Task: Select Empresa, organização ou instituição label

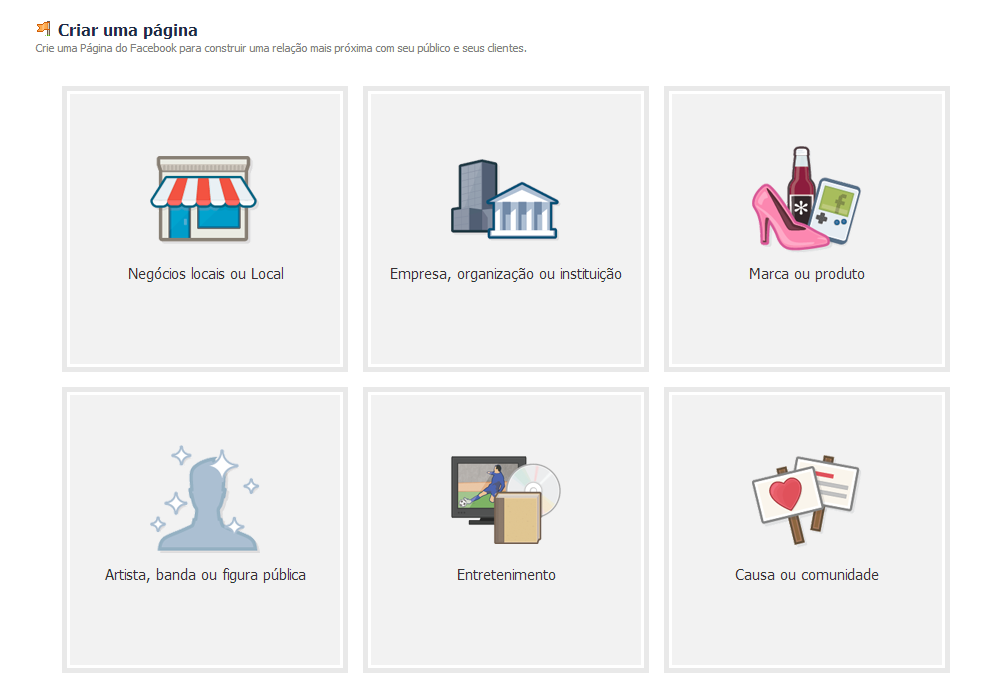Action: [x=505, y=274]
